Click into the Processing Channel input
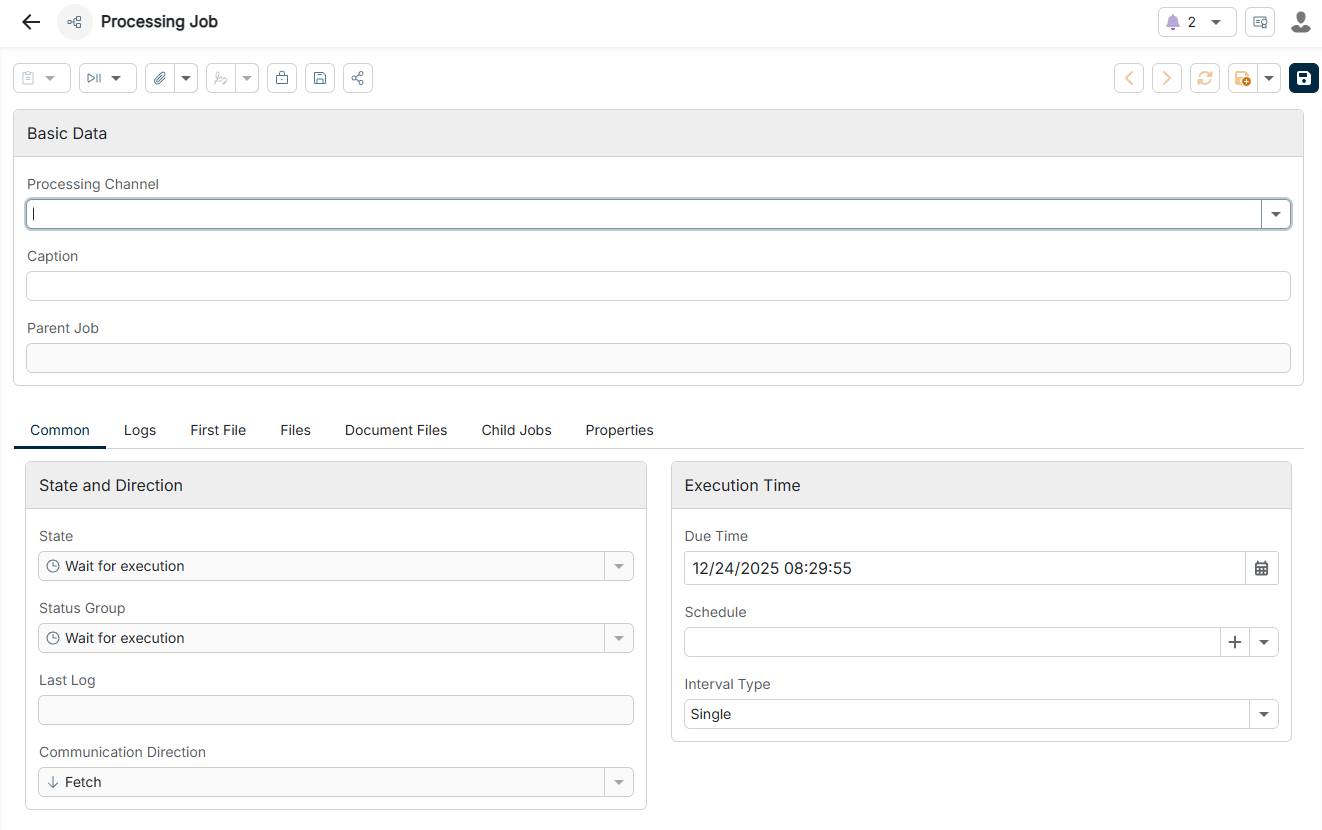Image resolution: width=1322 pixels, height=830 pixels. tap(644, 214)
